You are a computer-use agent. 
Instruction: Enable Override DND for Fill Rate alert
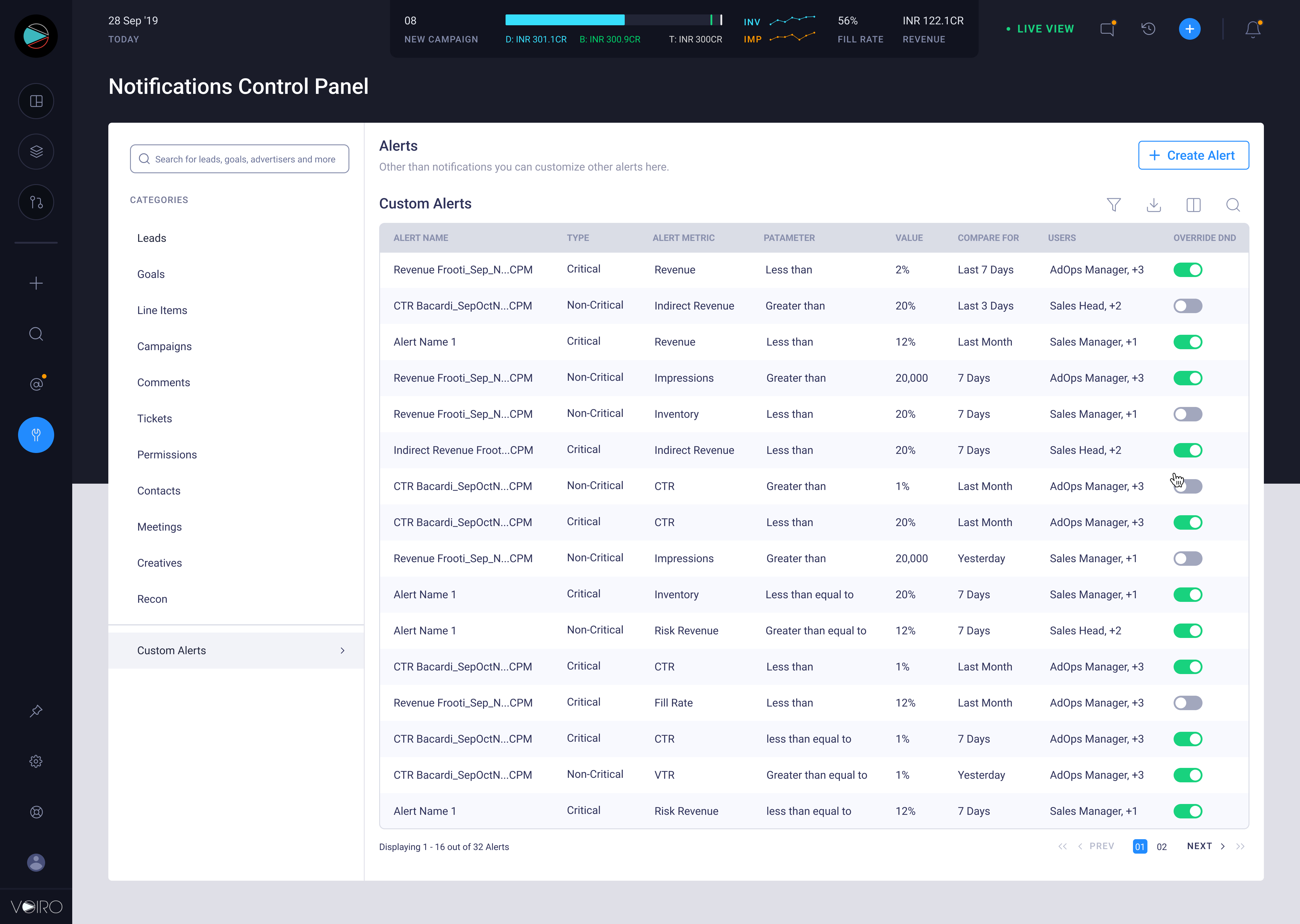(1187, 703)
